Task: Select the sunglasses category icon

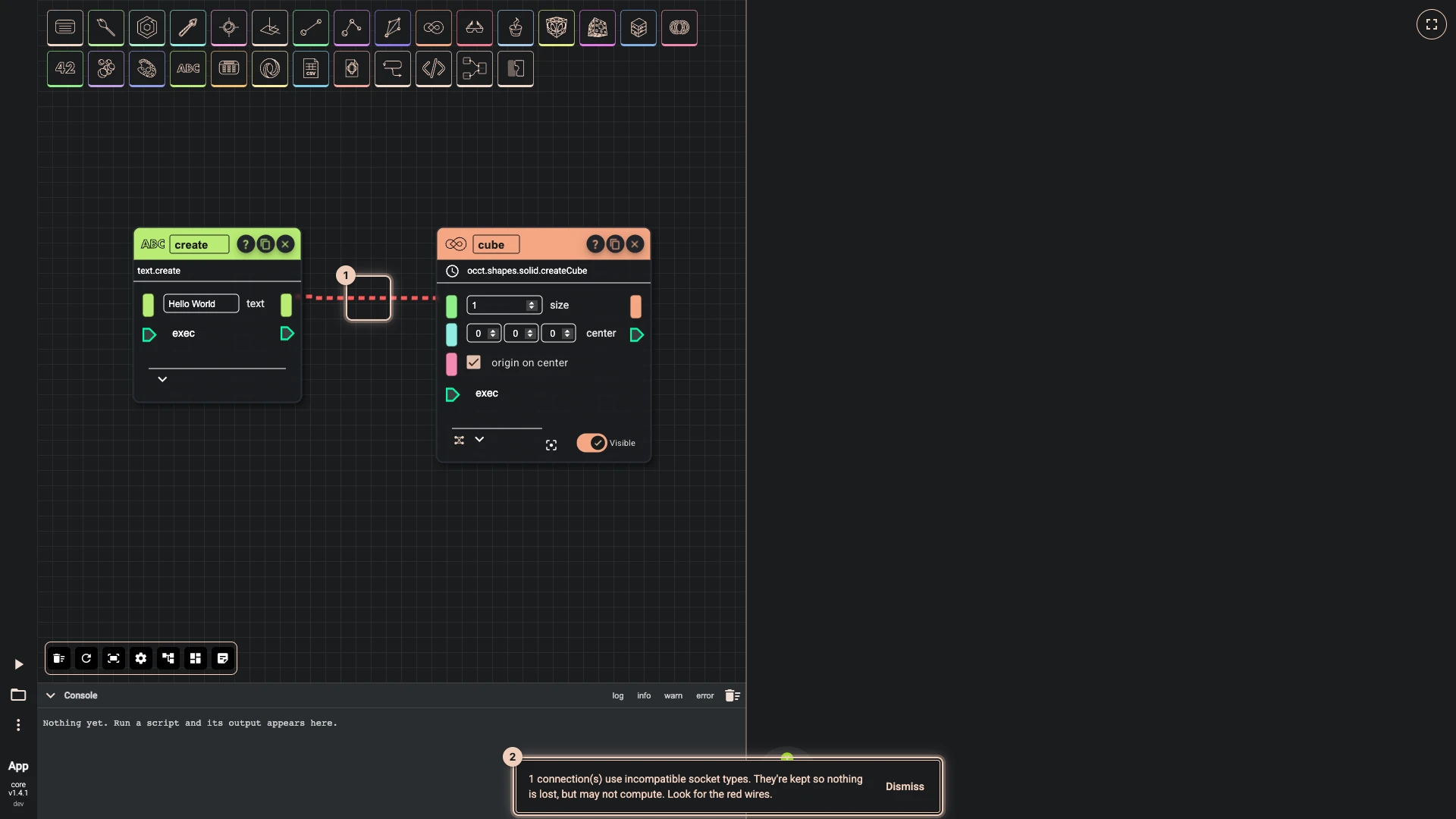Action: point(475,28)
